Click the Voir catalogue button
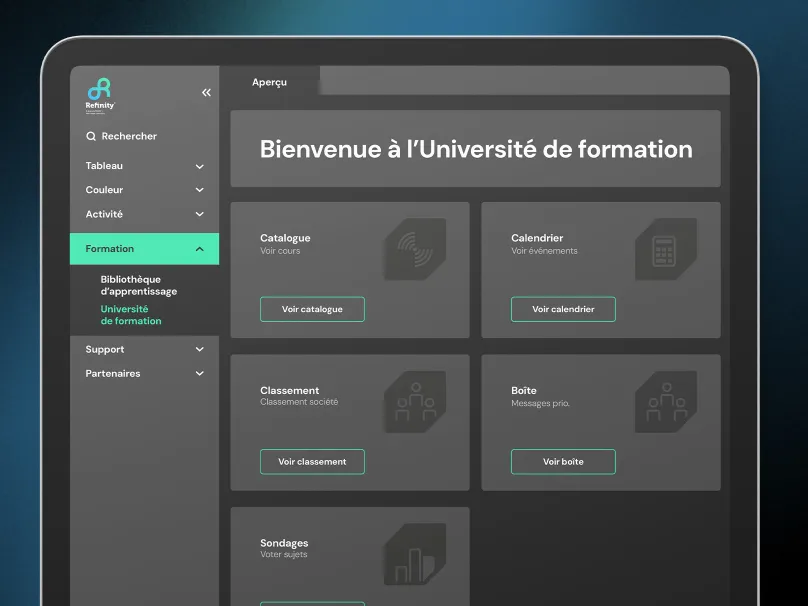This screenshot has width=808, height=606. point(312,309)
